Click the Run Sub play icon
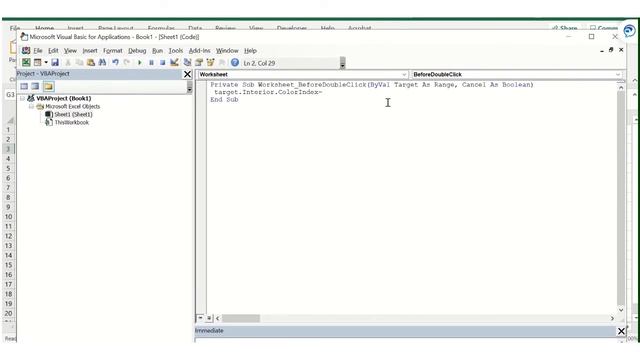This screenshot has width=640, height=360. (x=140, y=62)
